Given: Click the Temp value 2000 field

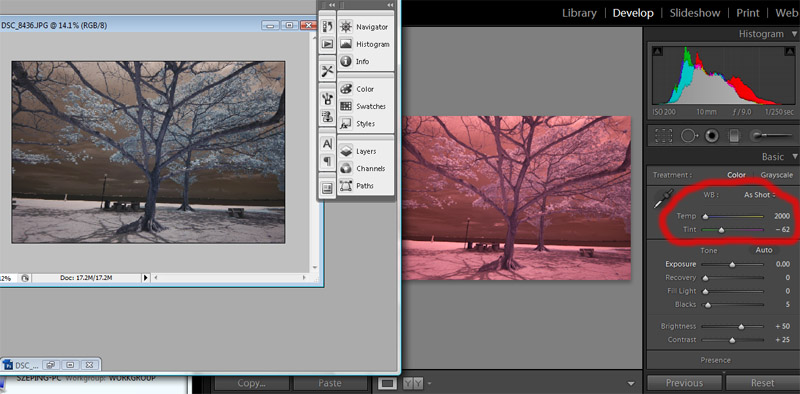Looking at the screenshot, I should click(x=782, y=216).
